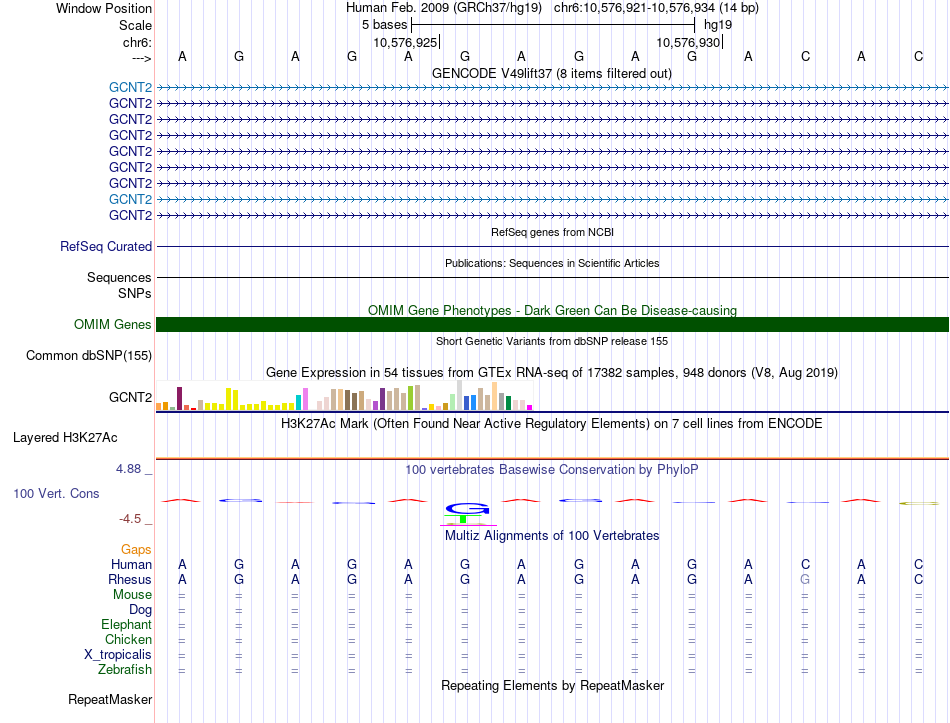
Task: Open the GCNT2 GTEx expression bar chart
Action: 344,396
